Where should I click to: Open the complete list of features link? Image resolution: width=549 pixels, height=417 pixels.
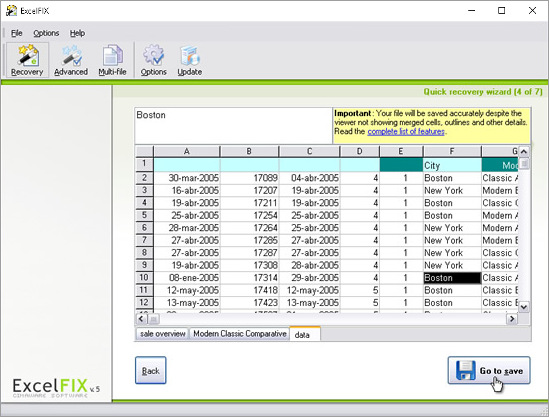(x=406, y=132)
